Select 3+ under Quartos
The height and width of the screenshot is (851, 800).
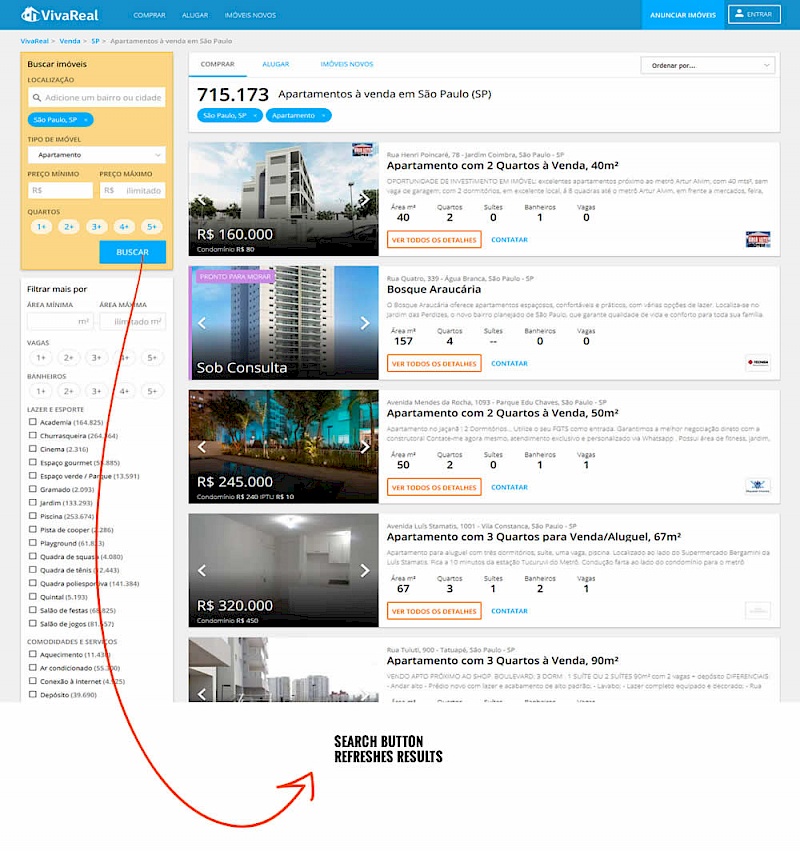96,227
